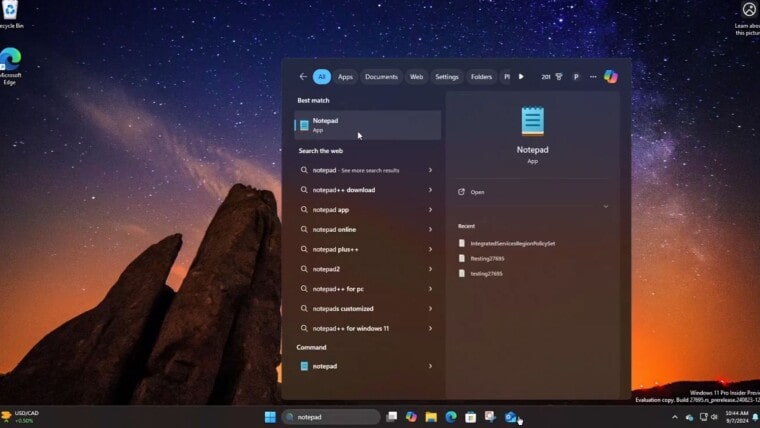Run the notepad command entry
Screen dimensions: 760x428
[x=367, y=366]
